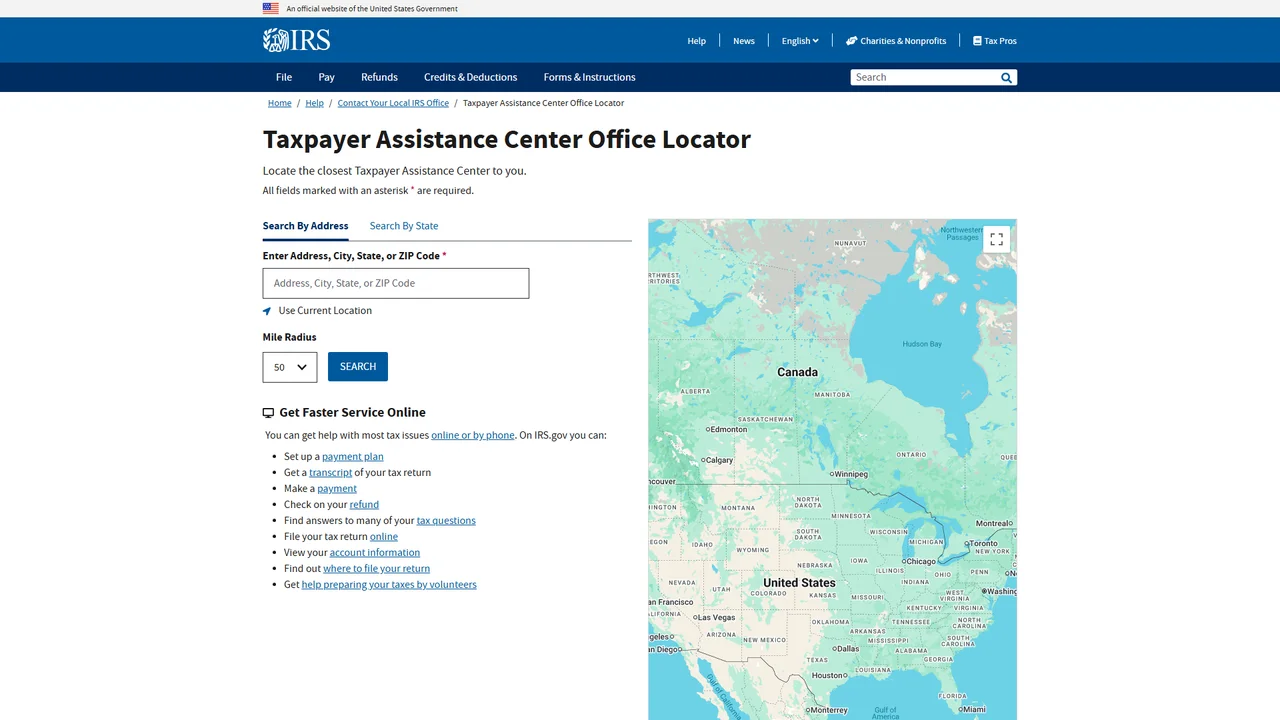Screen dimensions: 1280x720
Task: Open where to file your return link
Action: pos(376,569)
